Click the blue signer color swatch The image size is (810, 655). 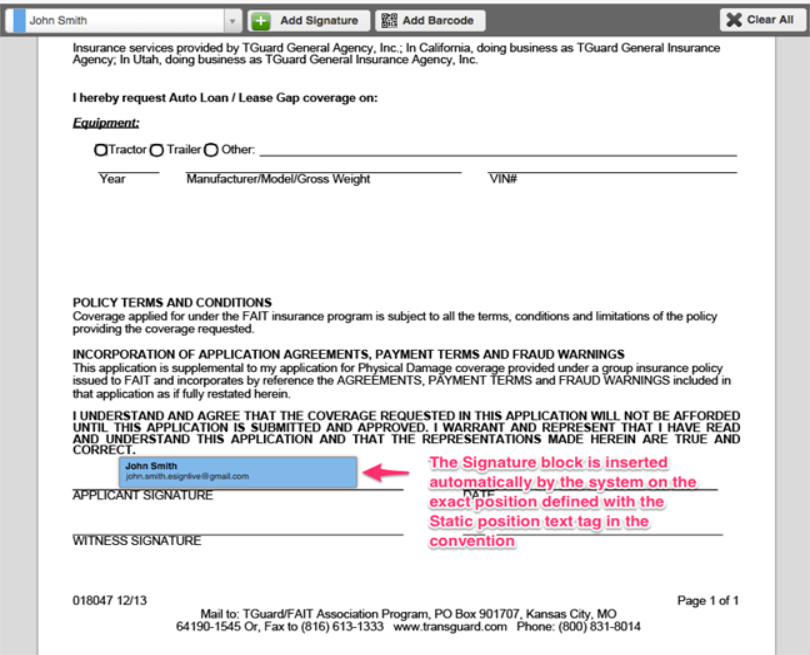(x=20, y=20)
